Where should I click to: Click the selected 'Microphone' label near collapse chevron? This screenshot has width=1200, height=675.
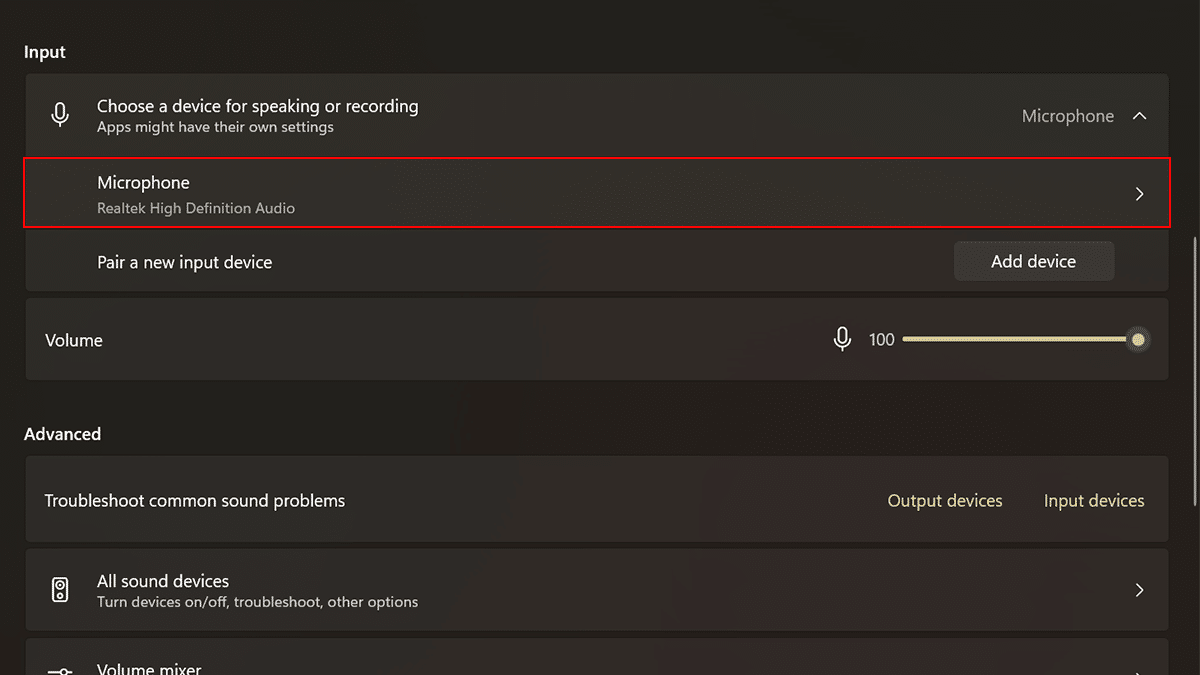[1067, 116]
